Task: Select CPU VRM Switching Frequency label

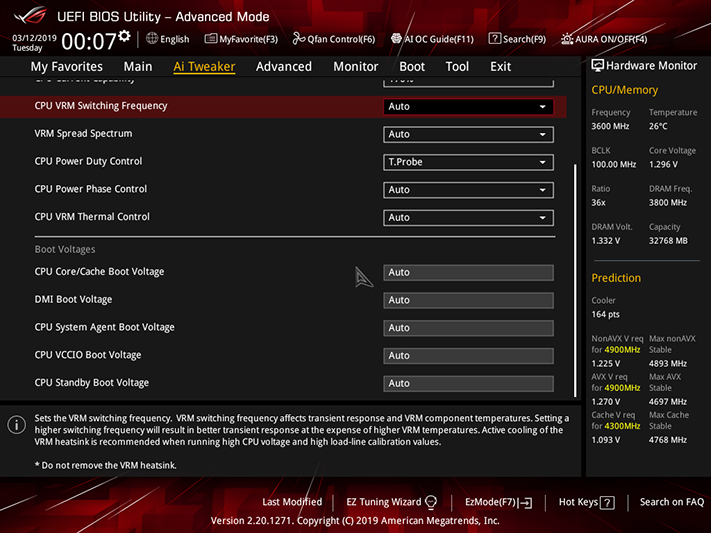Action: (x=101, y=106)
